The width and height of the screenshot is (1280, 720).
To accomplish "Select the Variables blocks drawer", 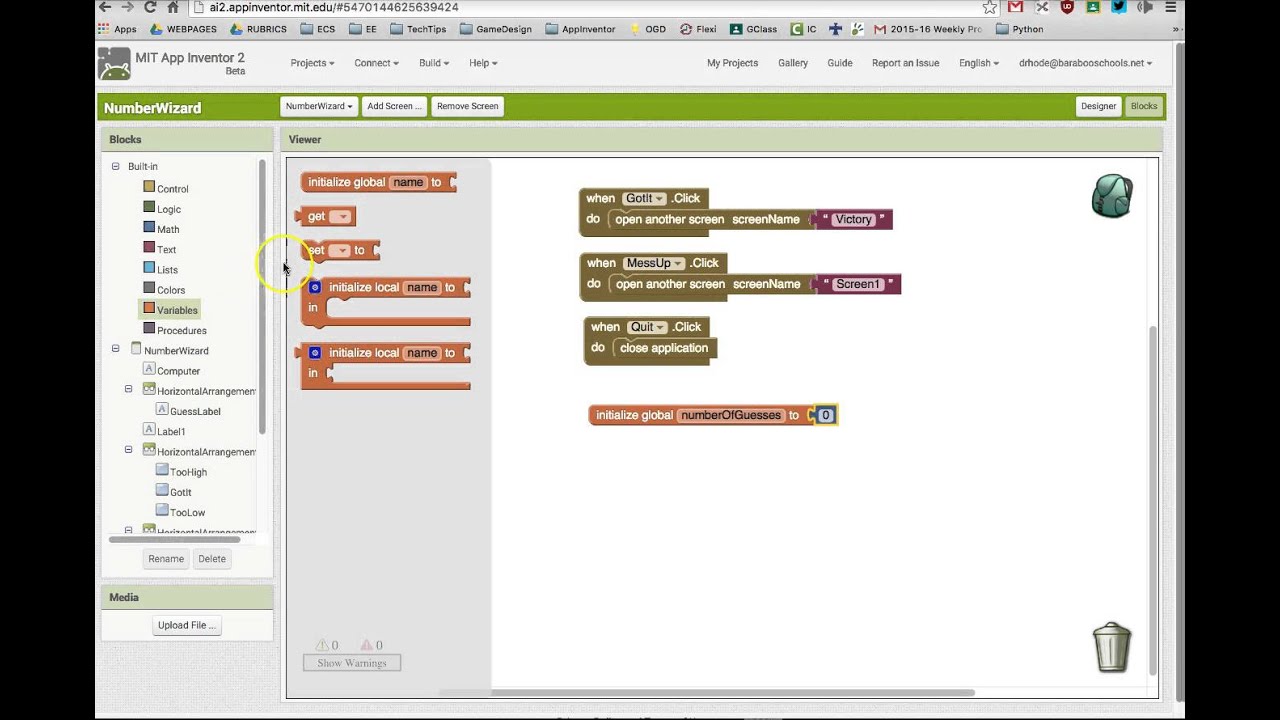I will pos(170,310).
